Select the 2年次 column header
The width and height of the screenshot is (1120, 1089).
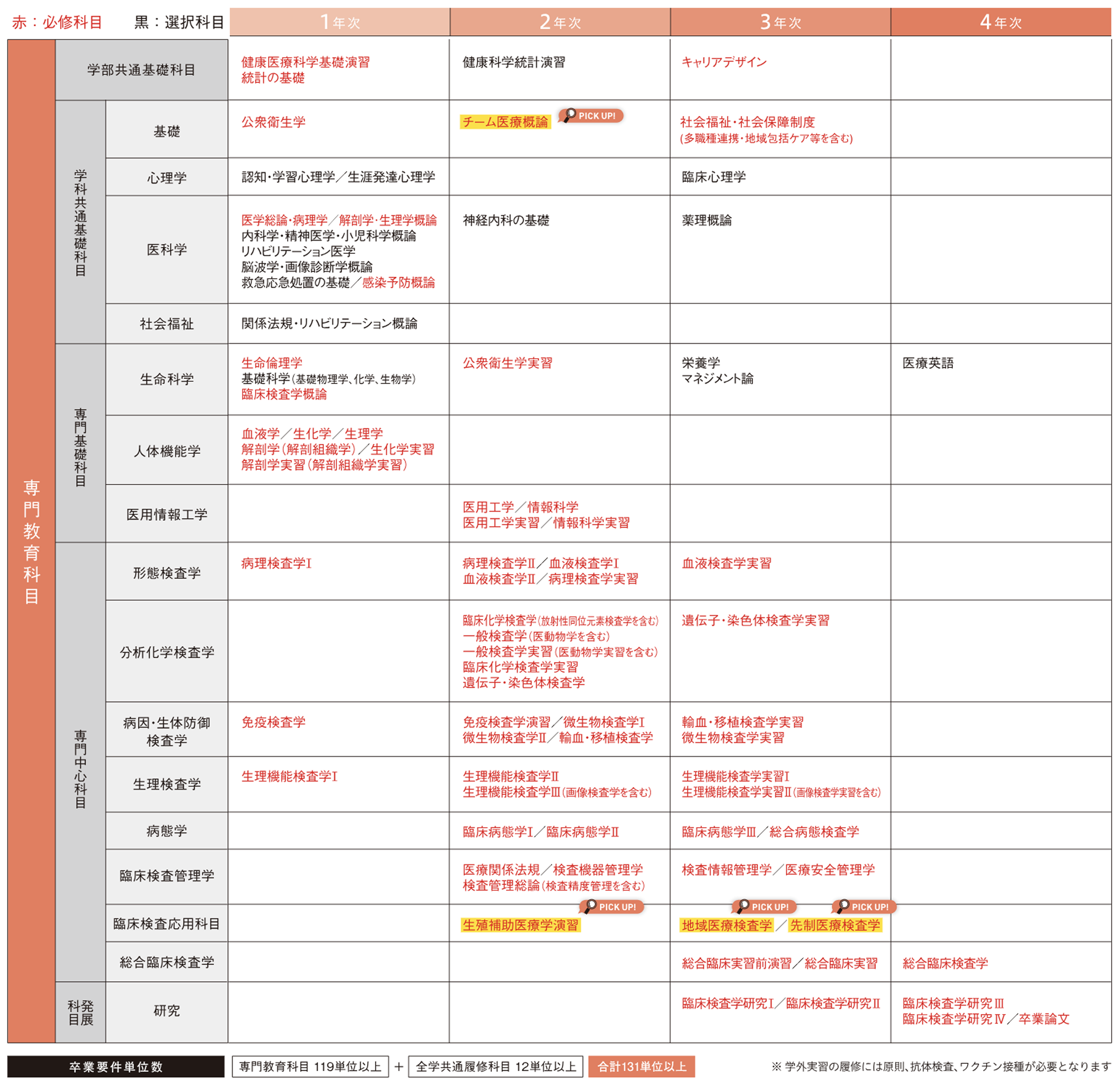tap(560, 22)
